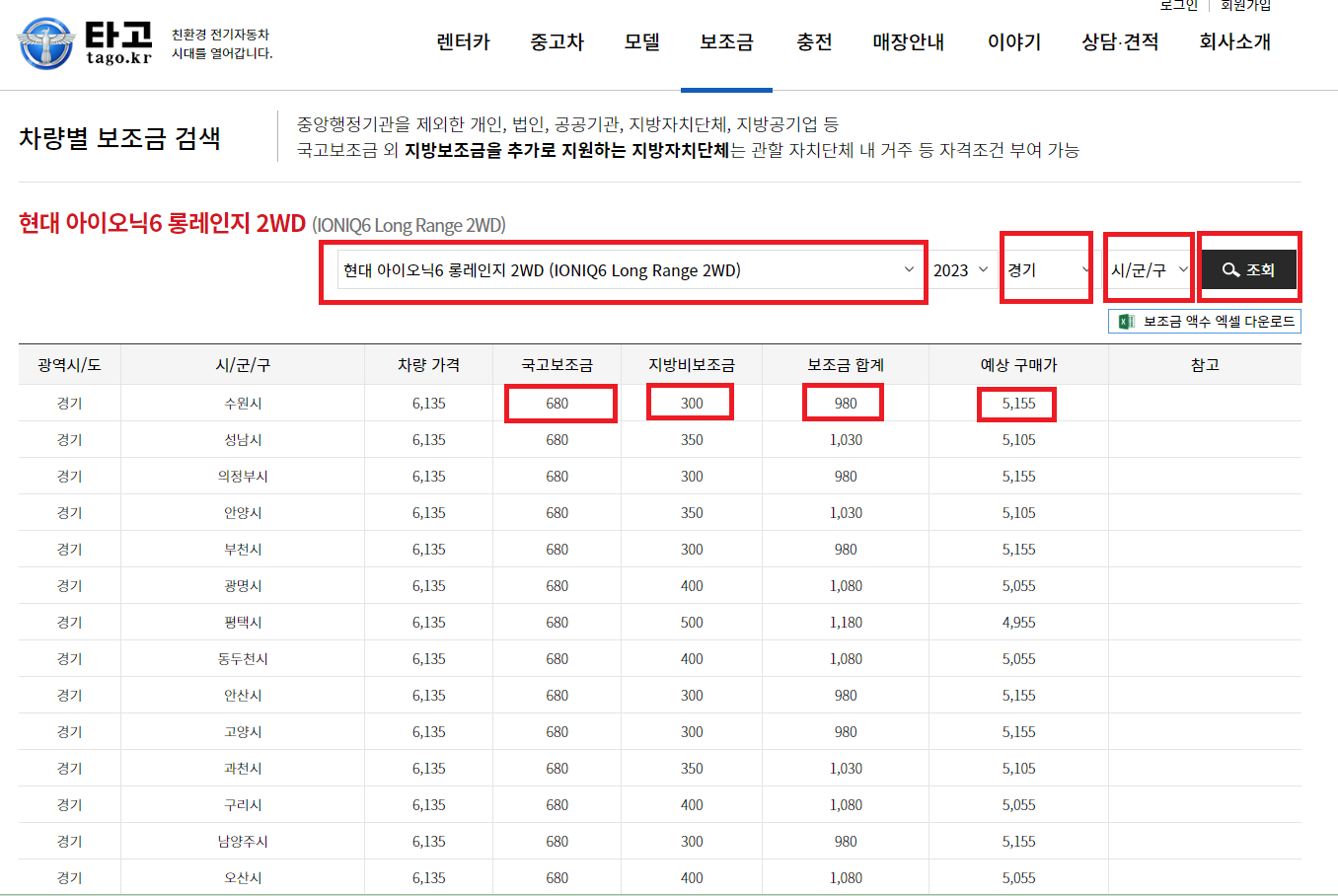Image resolution: width=1338 pixels, height=896 pixels.
Task: Select the 과천시 row
Action: 660,769
